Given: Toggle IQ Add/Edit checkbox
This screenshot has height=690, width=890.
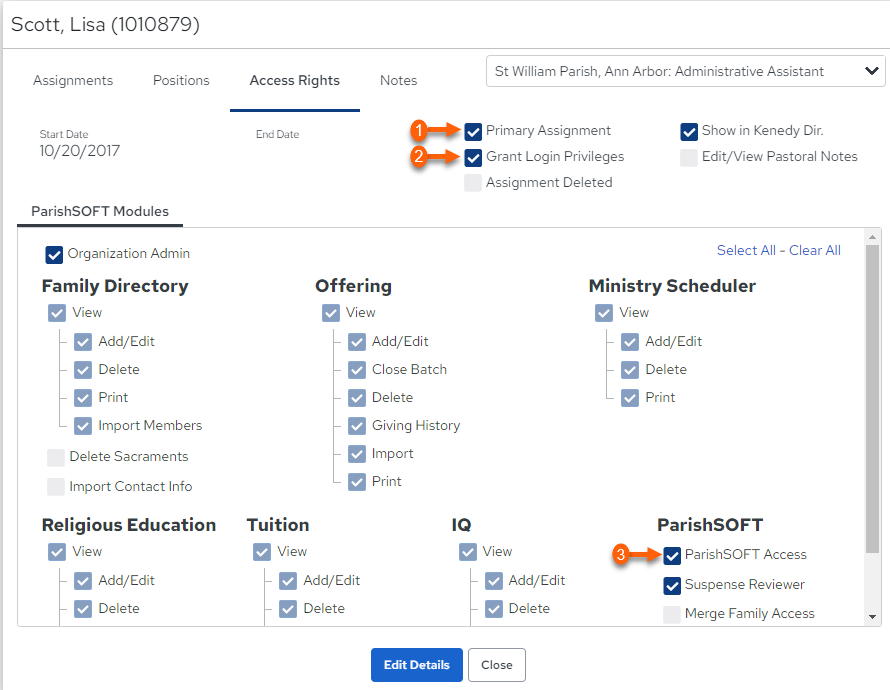Looking at the screenshot, I should tap(493, 581).
